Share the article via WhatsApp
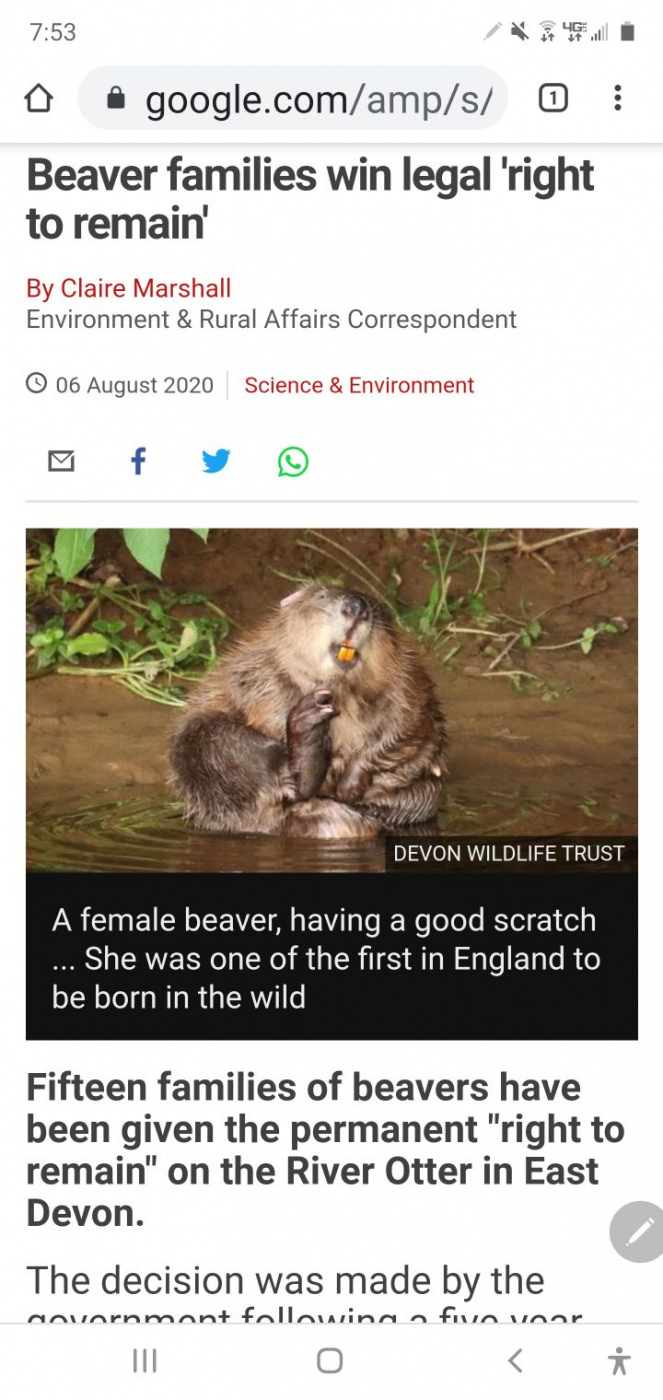 [293, 461]
